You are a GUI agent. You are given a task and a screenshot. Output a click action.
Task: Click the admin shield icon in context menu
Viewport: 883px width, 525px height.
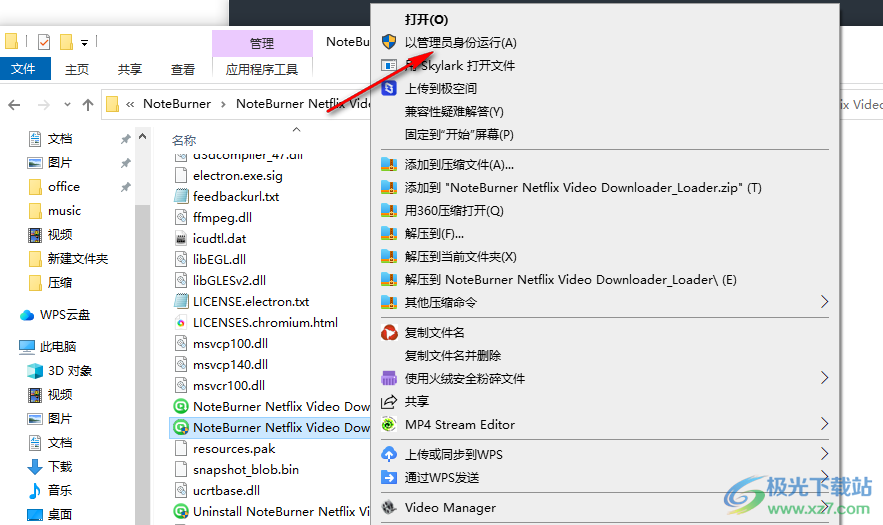[389, 42]
